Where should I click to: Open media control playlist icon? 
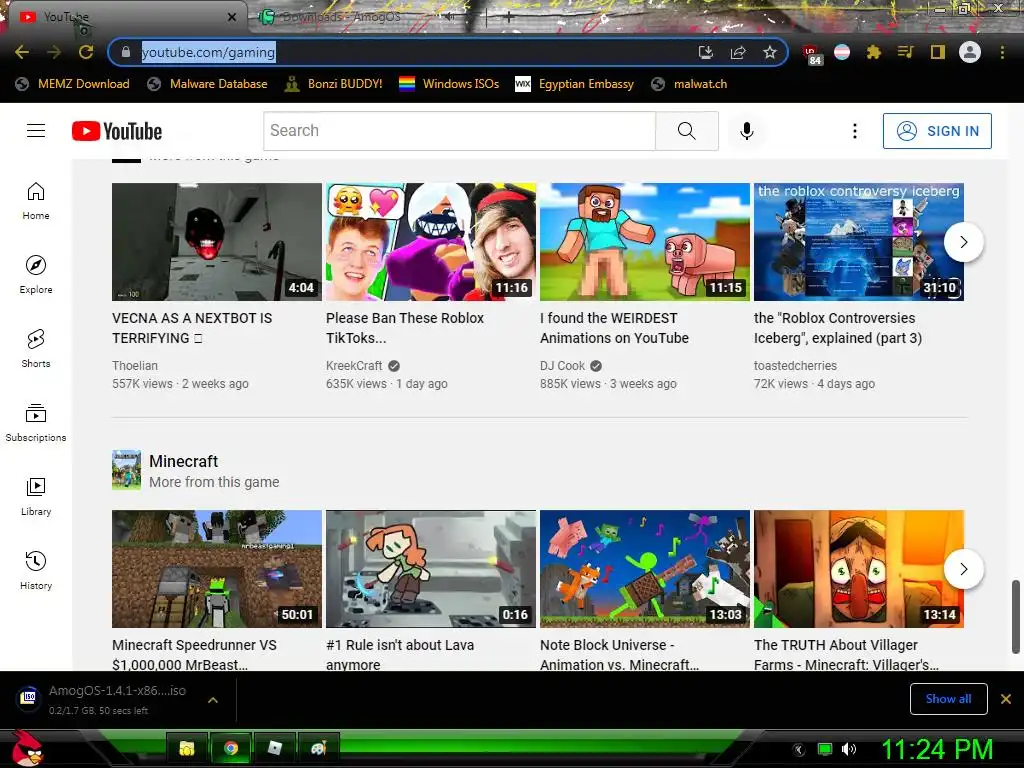905,52
